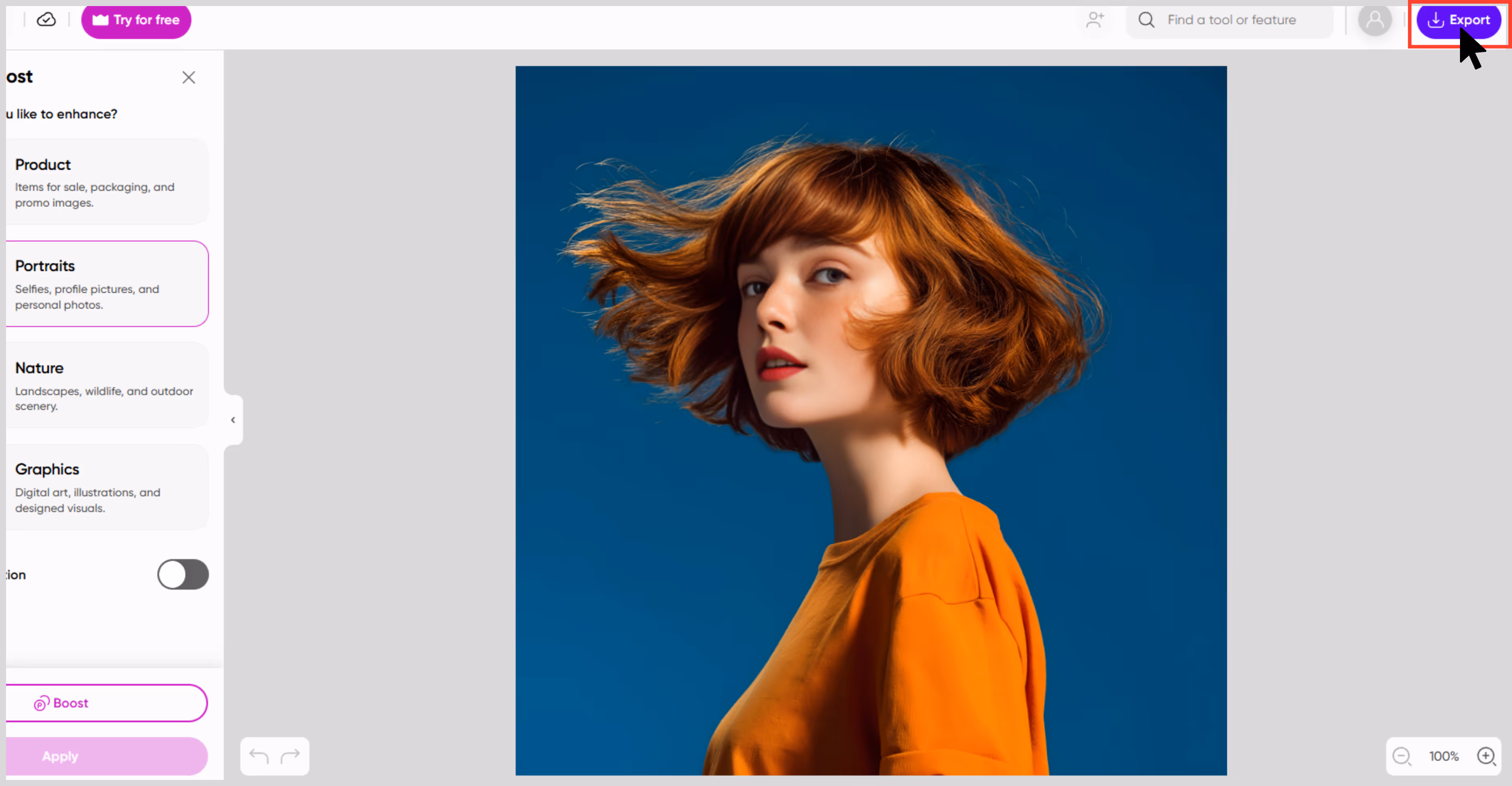
Task: Collapse the left side panel
Action: pos(233,420)
